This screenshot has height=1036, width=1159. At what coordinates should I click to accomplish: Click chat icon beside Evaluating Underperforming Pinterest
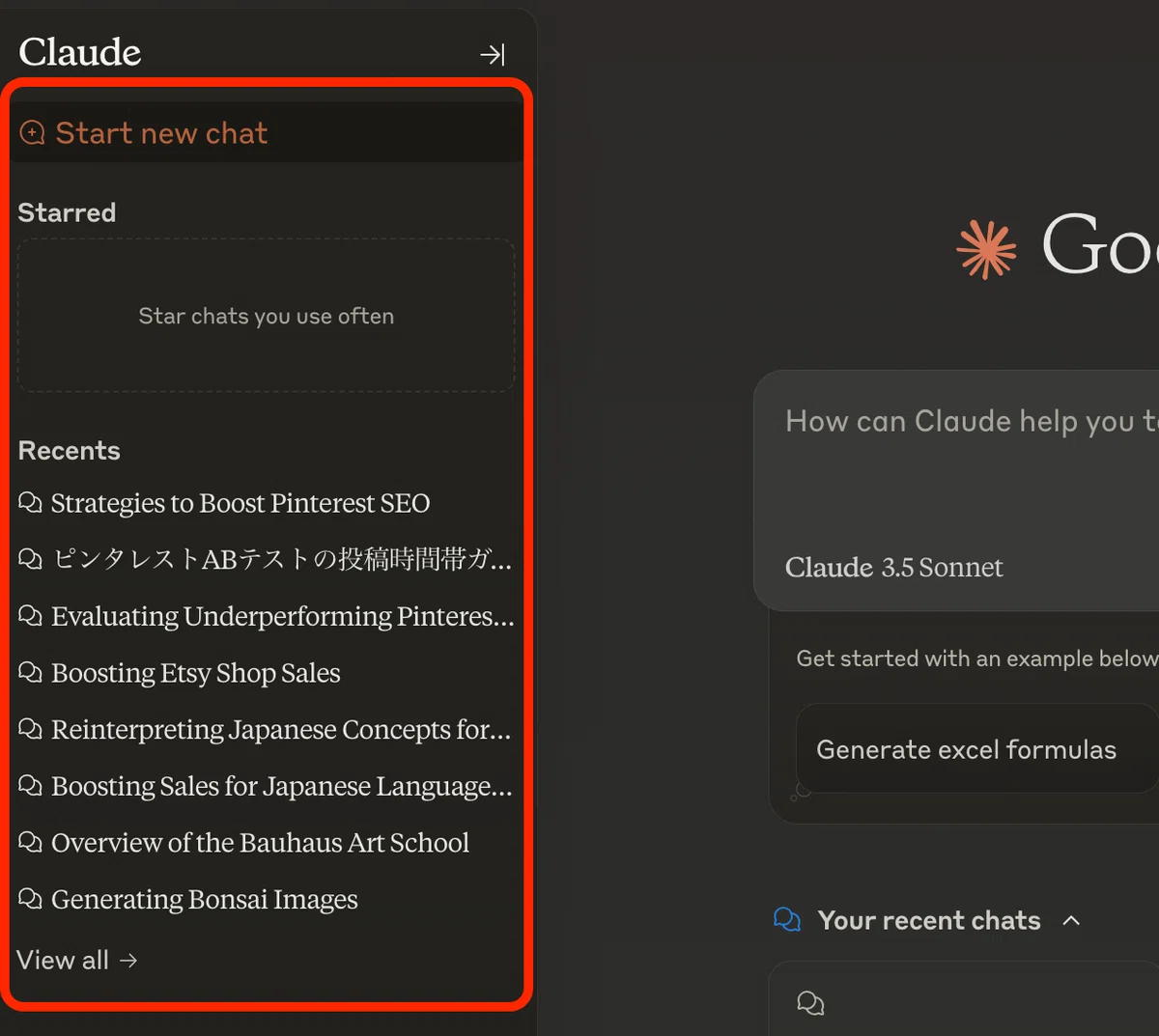point(30,616)
